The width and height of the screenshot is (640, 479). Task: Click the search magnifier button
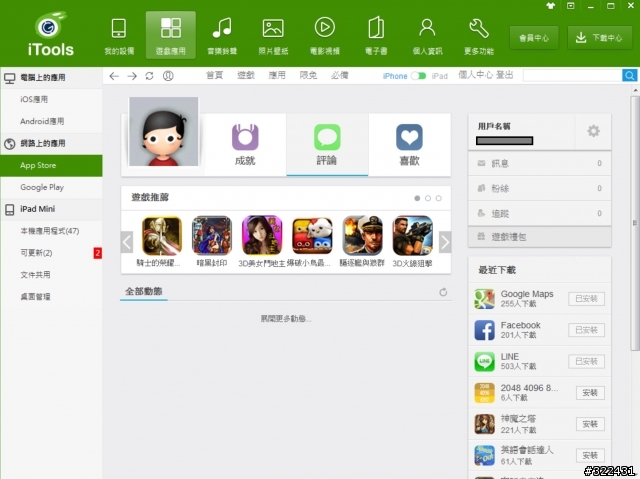(629, 75)
